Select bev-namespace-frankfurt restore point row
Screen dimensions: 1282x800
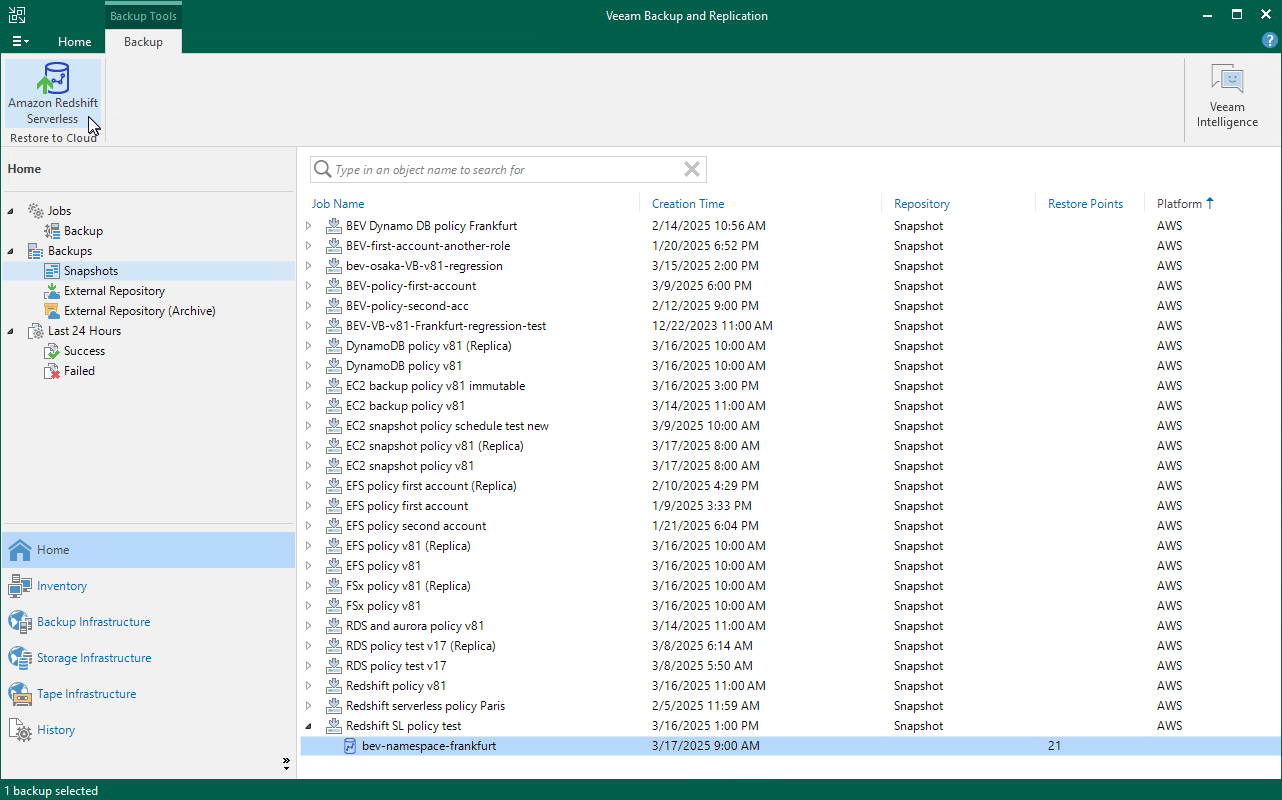click(x=790, y=746)
